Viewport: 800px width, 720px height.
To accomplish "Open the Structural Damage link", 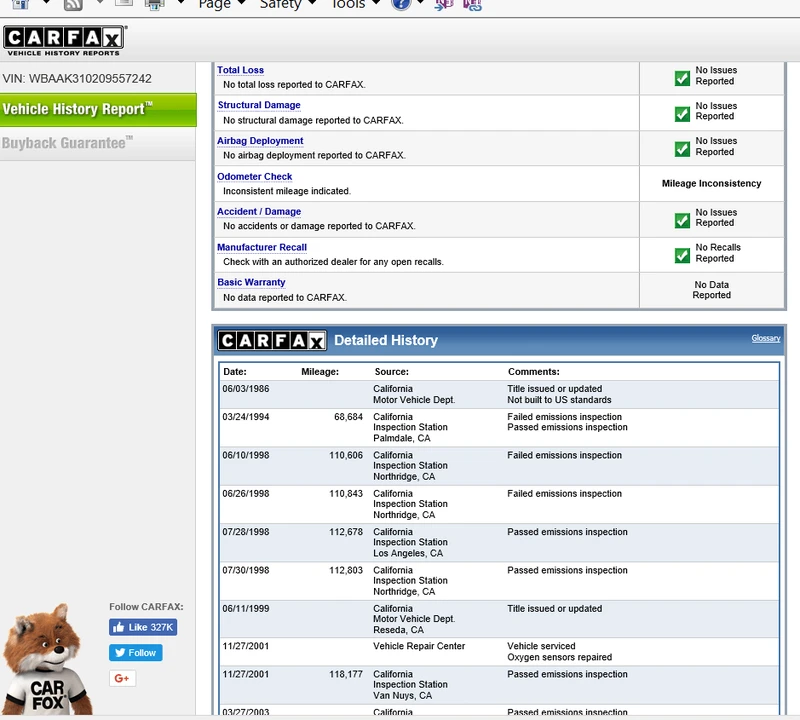I will (259, 105).
